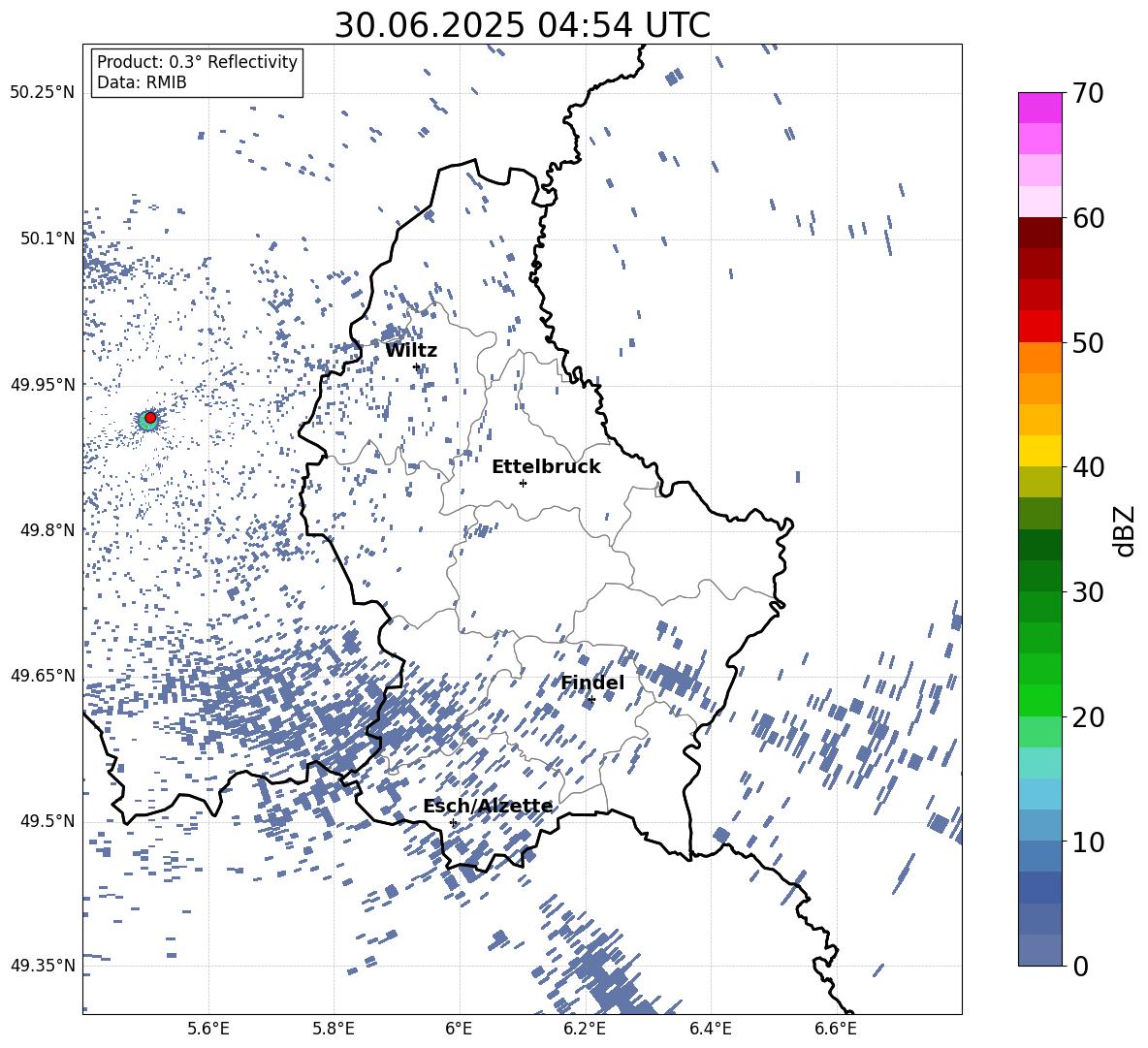
Task: Click the 5.8°E longitude label
Action: click(334, 1029)
